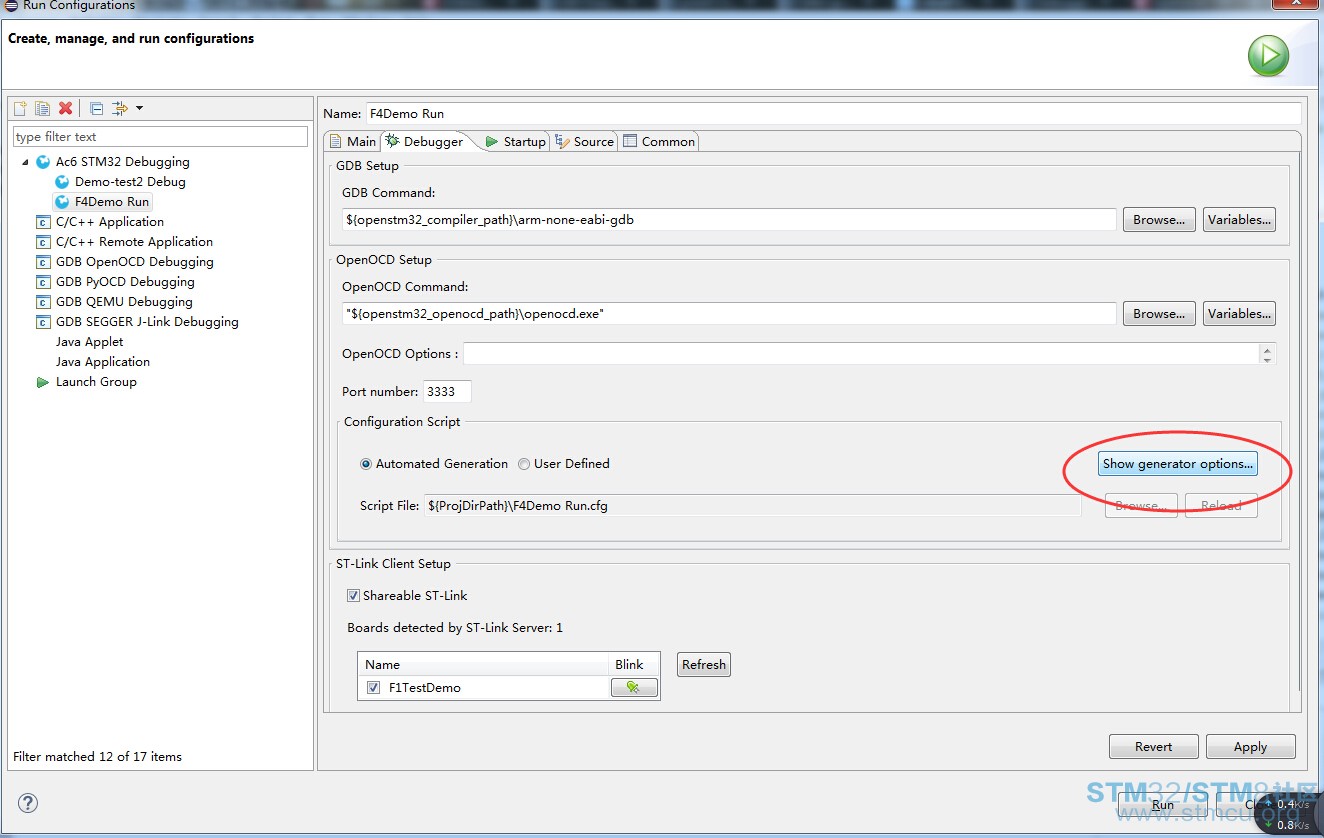Click the green Run icon in header
Viewport: 1324px width, 838px height.
(1268, 57)
